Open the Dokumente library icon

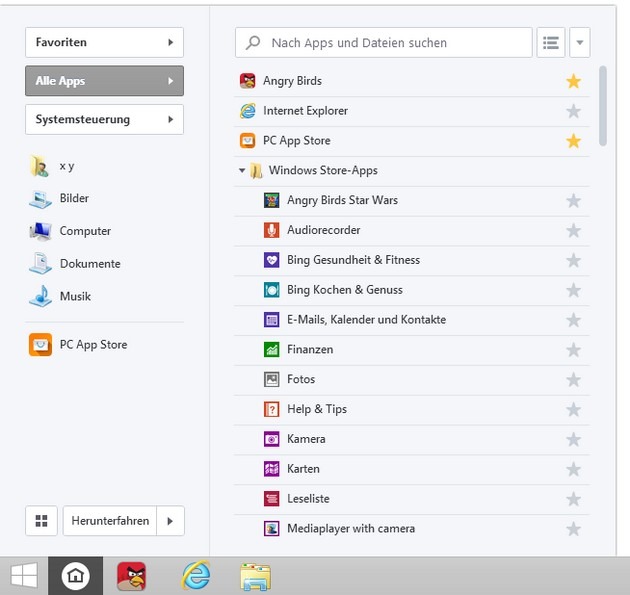tap(40, 264)
